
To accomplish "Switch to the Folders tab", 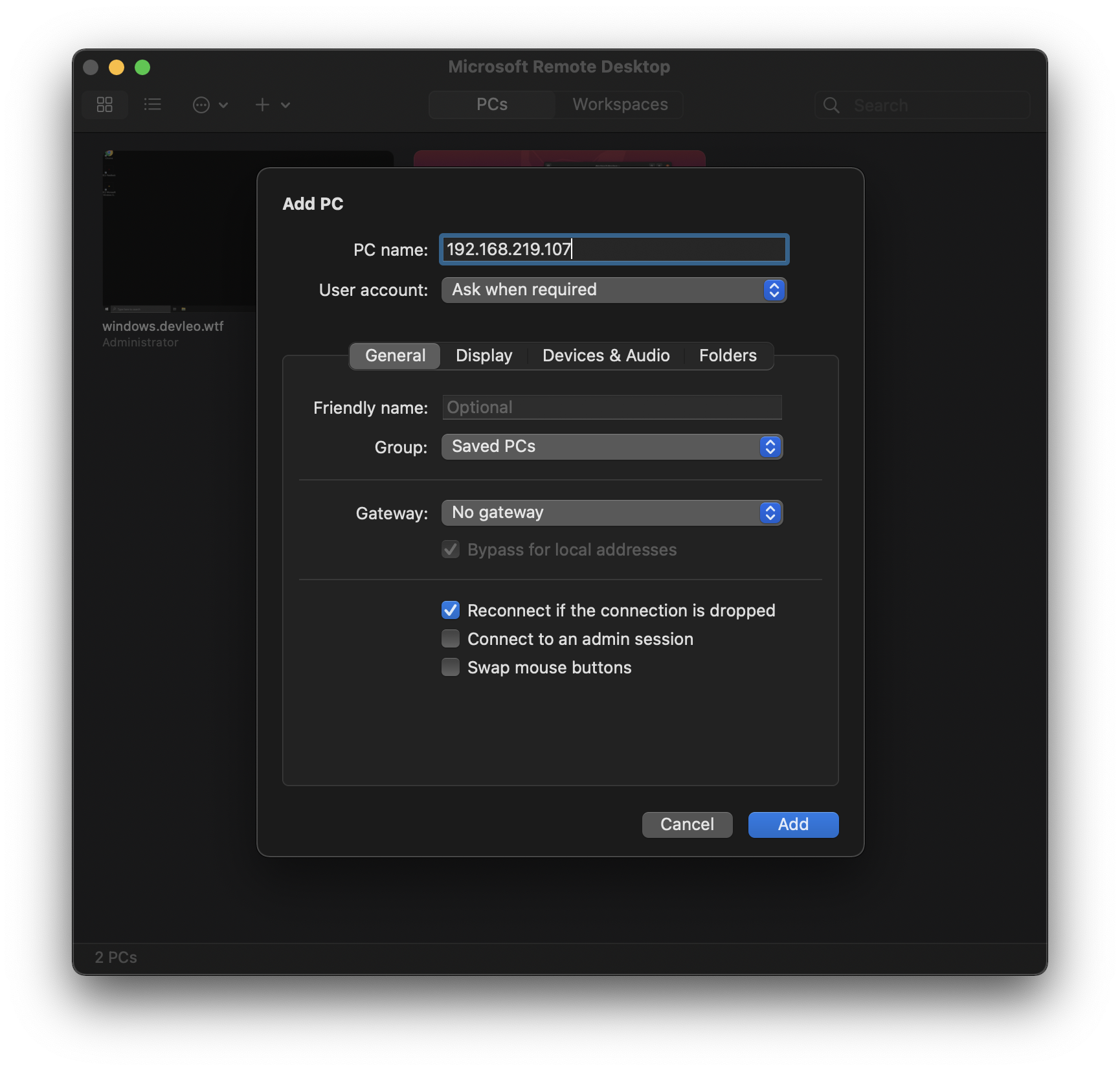I will 728,355.
